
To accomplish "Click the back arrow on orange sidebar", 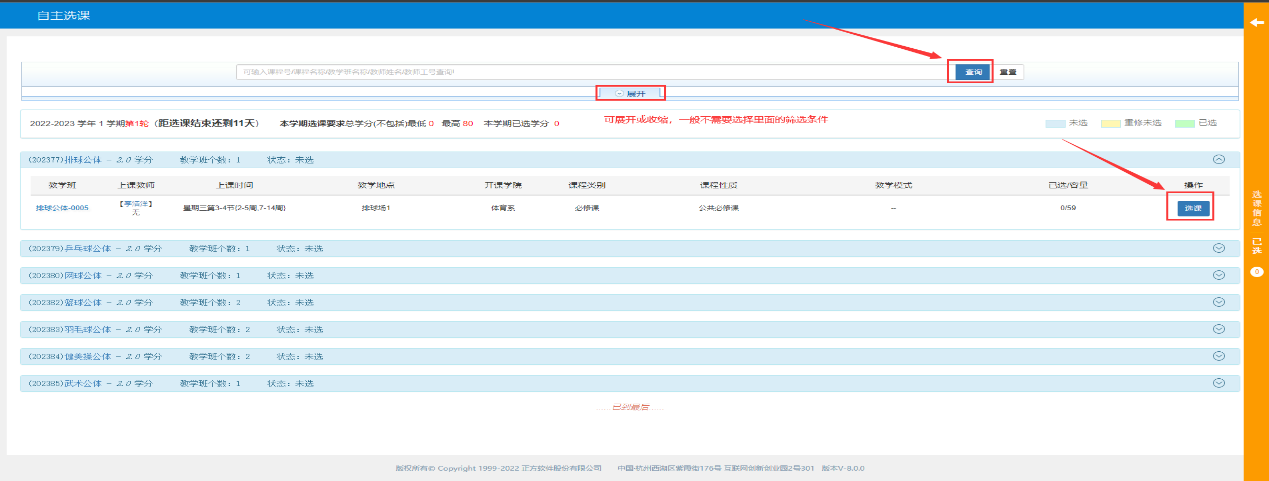I will [x=1256, y=21].
